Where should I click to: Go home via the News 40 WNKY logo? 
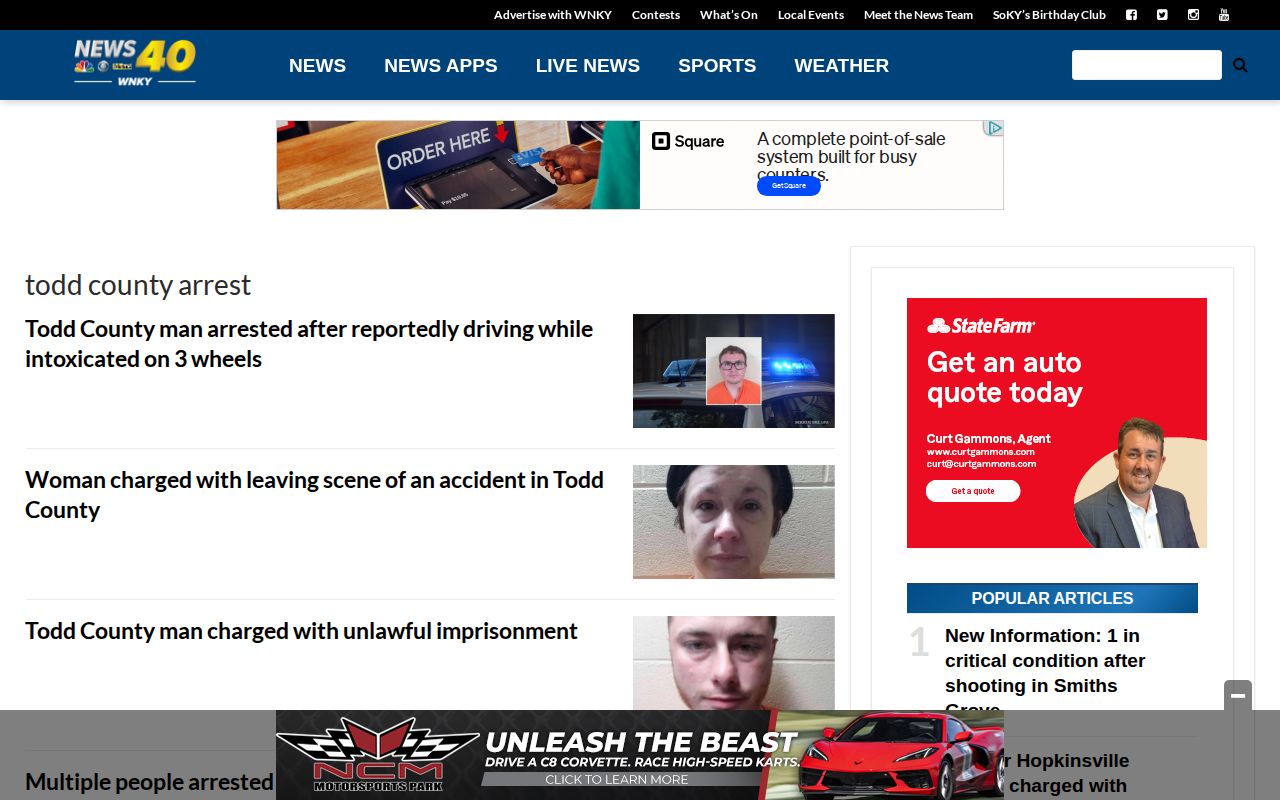(x=135, y=63)
